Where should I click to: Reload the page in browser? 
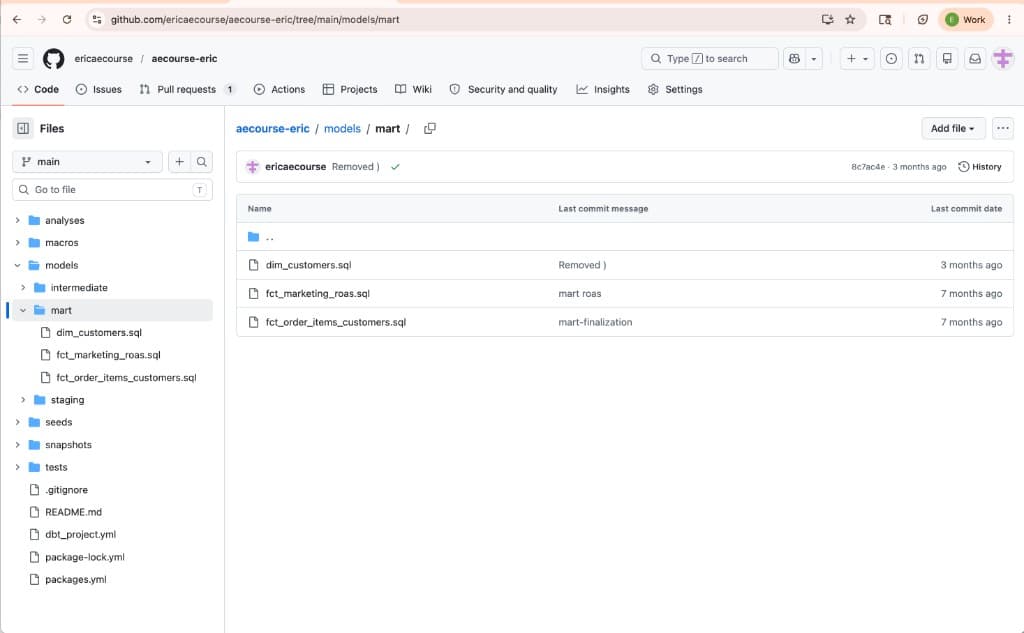pos(67,20)
